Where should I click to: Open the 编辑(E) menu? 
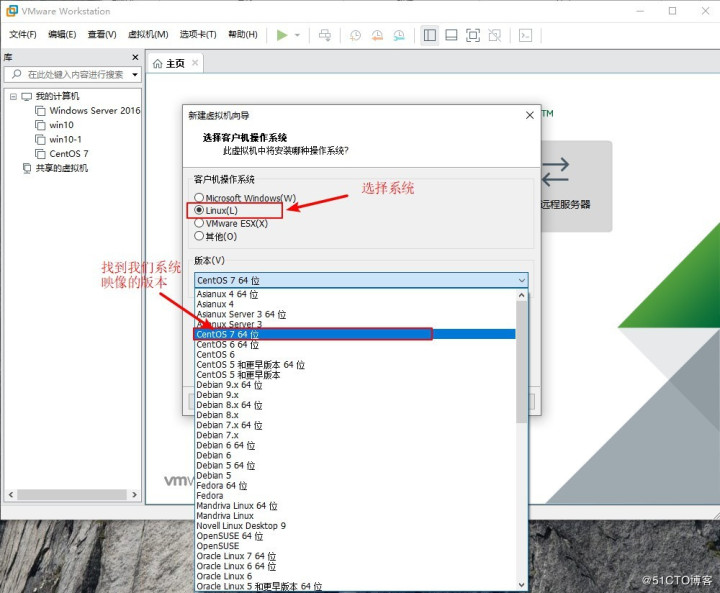[x=62, y=34]
